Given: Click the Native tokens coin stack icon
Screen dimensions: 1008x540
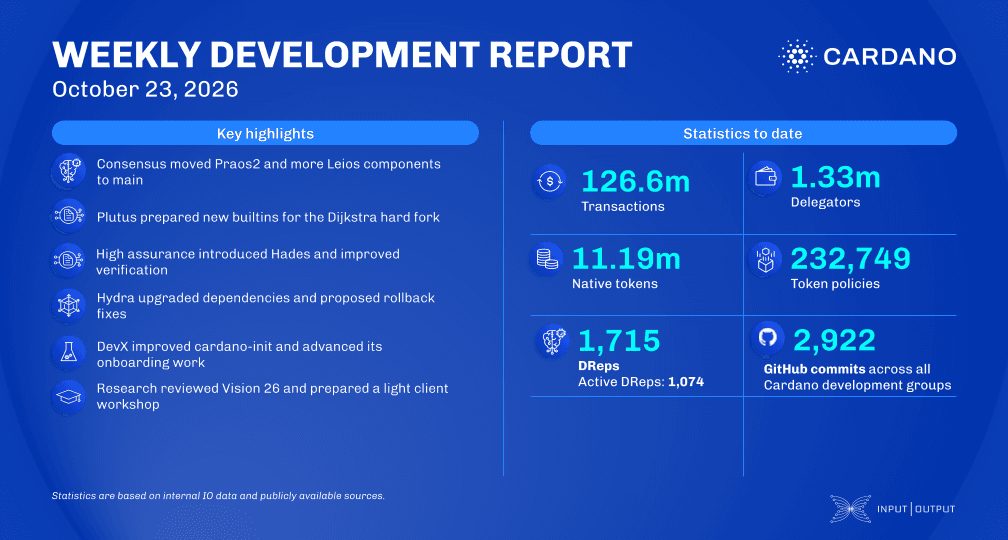Looking at the screenshot, I should coord(546,260).
